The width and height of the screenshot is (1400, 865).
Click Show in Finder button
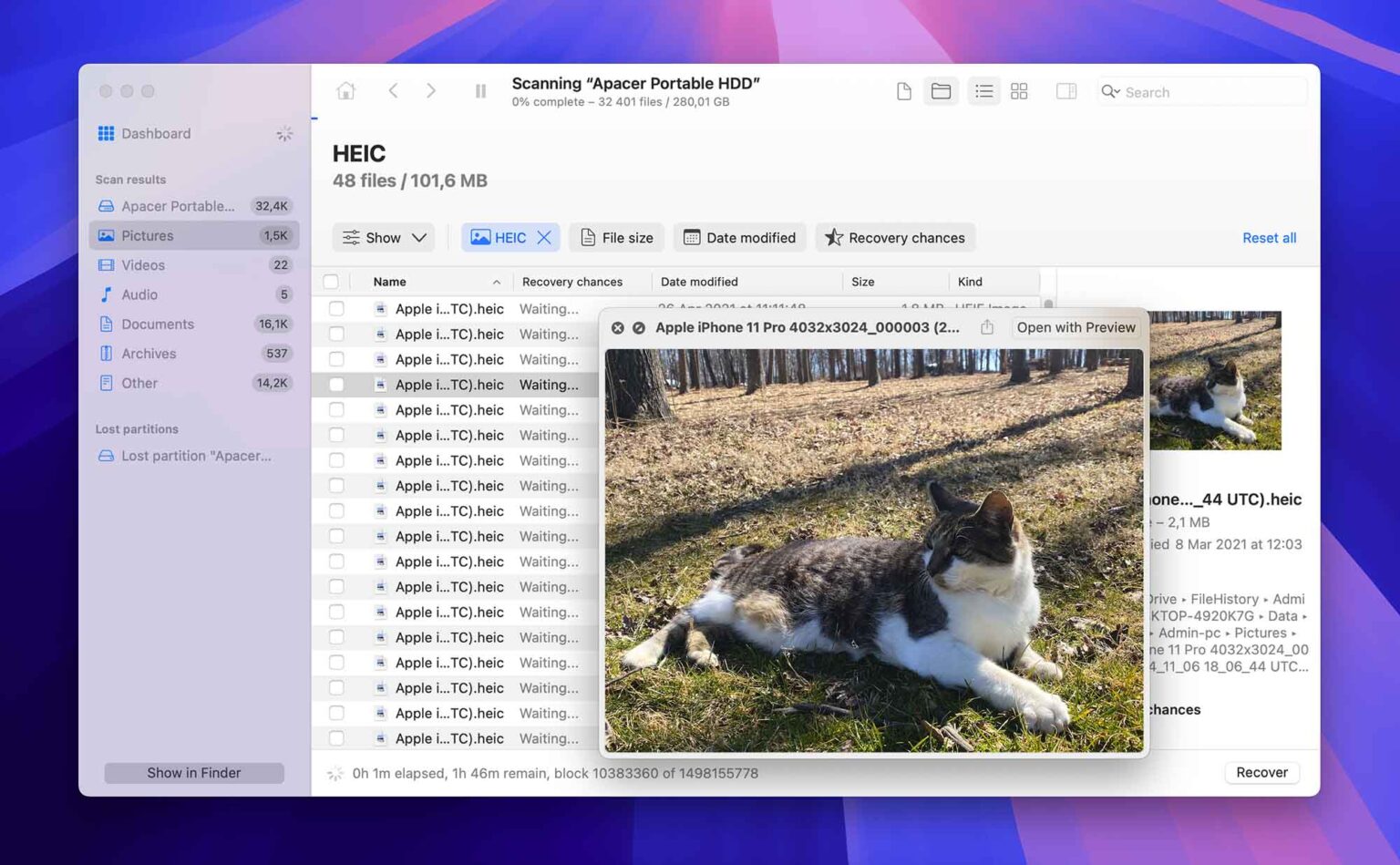tap(194, 772)
